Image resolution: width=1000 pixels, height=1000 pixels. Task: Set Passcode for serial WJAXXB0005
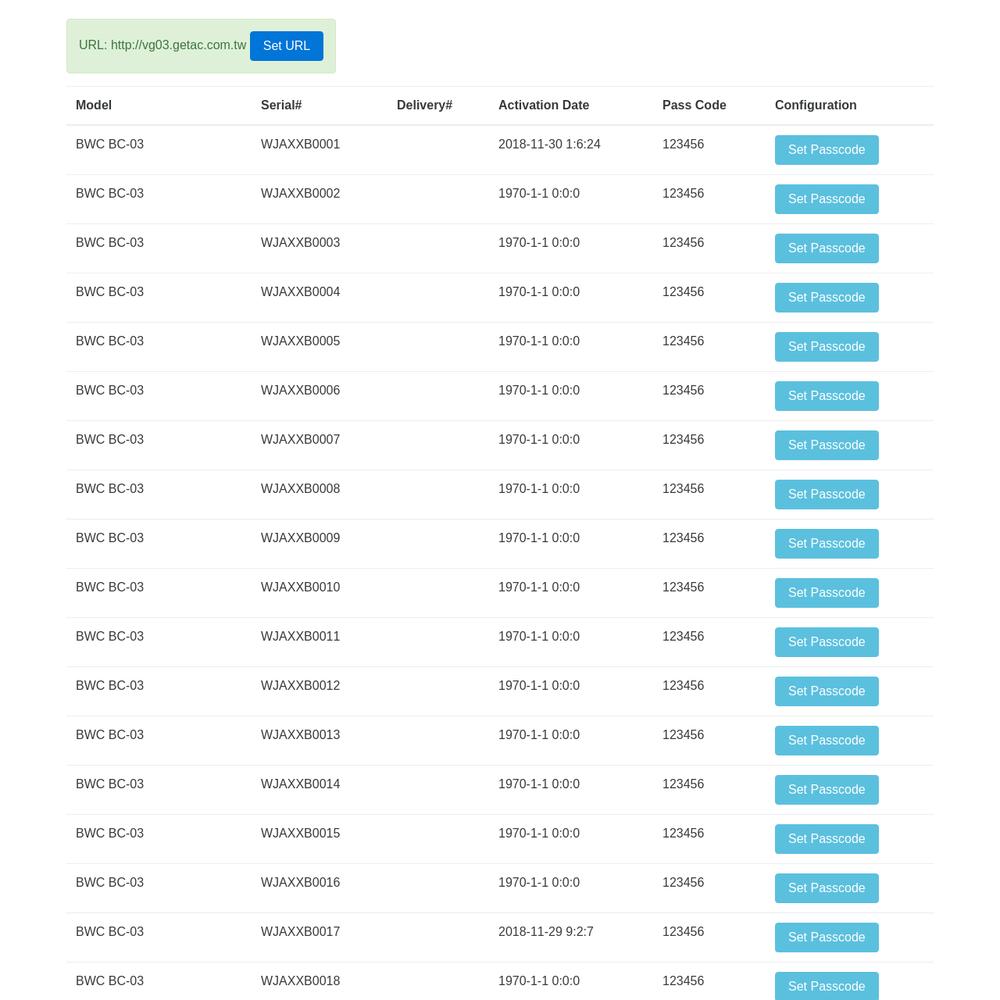pos(827,347)
